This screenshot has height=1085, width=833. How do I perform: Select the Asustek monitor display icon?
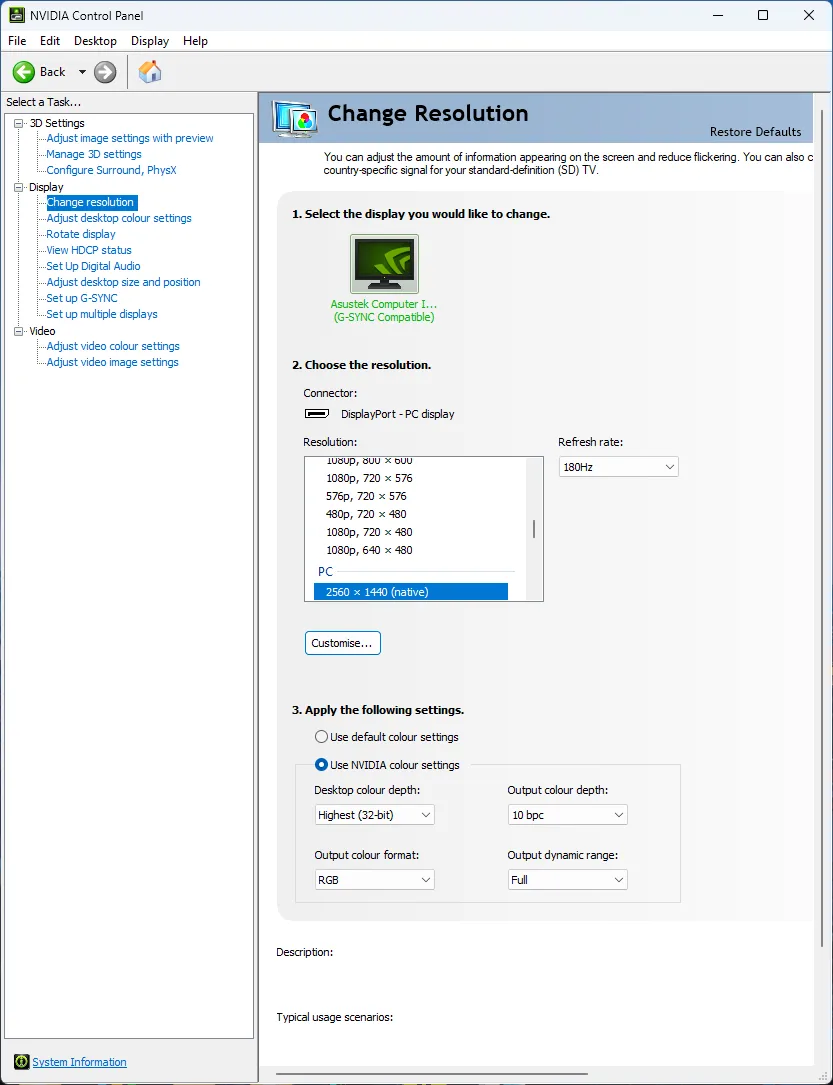384,264
